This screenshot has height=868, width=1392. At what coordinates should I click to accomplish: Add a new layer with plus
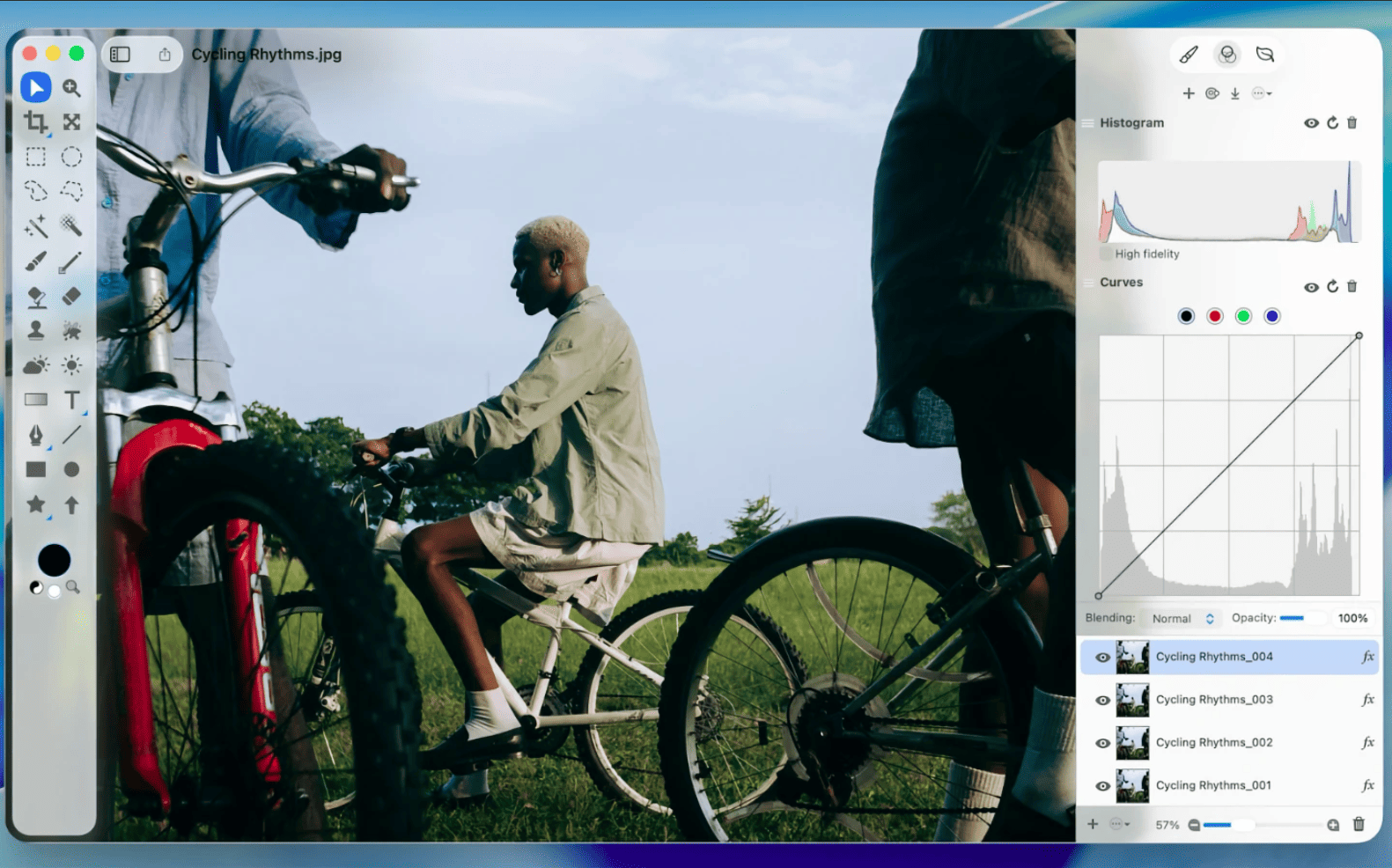pyautogui.click(x=1093, y=825)
